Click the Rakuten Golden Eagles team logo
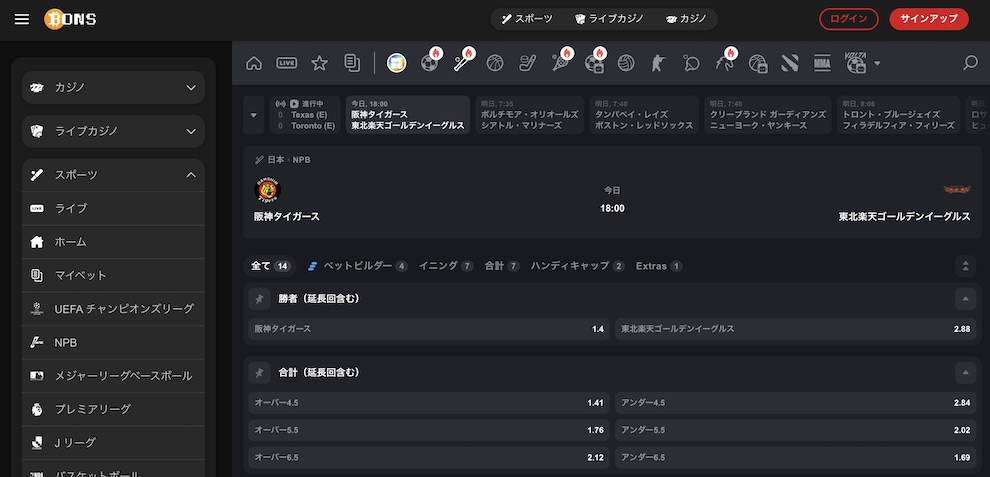This screenshot has height=477, width=990. tap(957, 190)
